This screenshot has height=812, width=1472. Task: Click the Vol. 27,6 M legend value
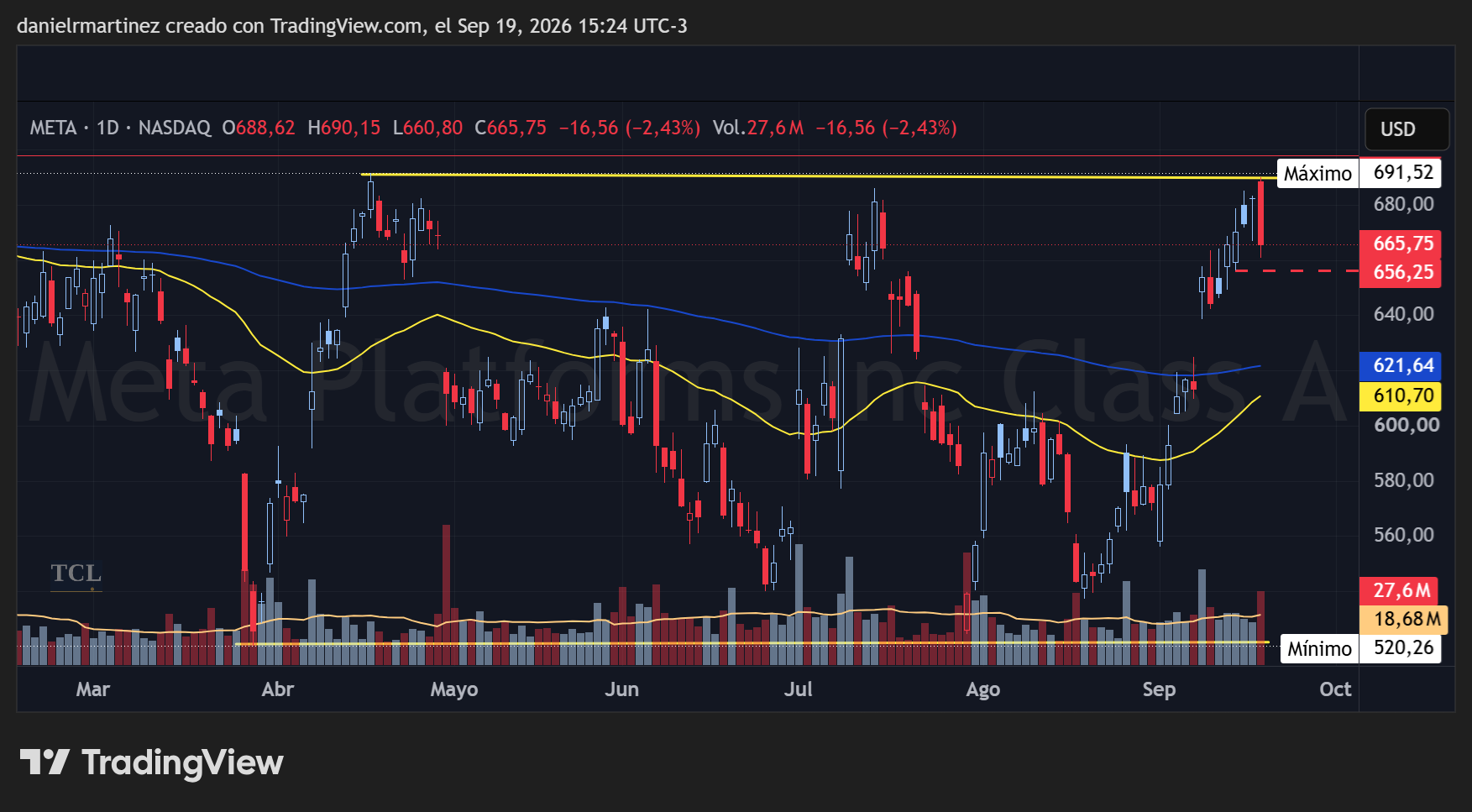click(758, 128)
